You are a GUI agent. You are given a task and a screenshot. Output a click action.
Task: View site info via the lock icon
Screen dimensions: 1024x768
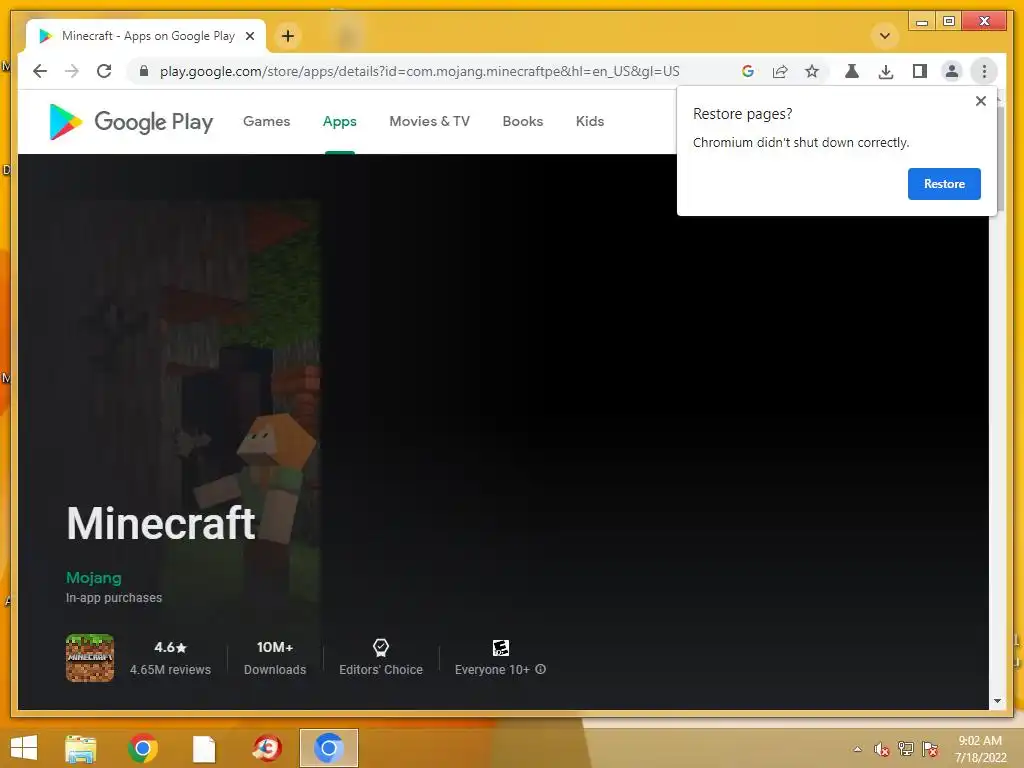coord(144,71)
